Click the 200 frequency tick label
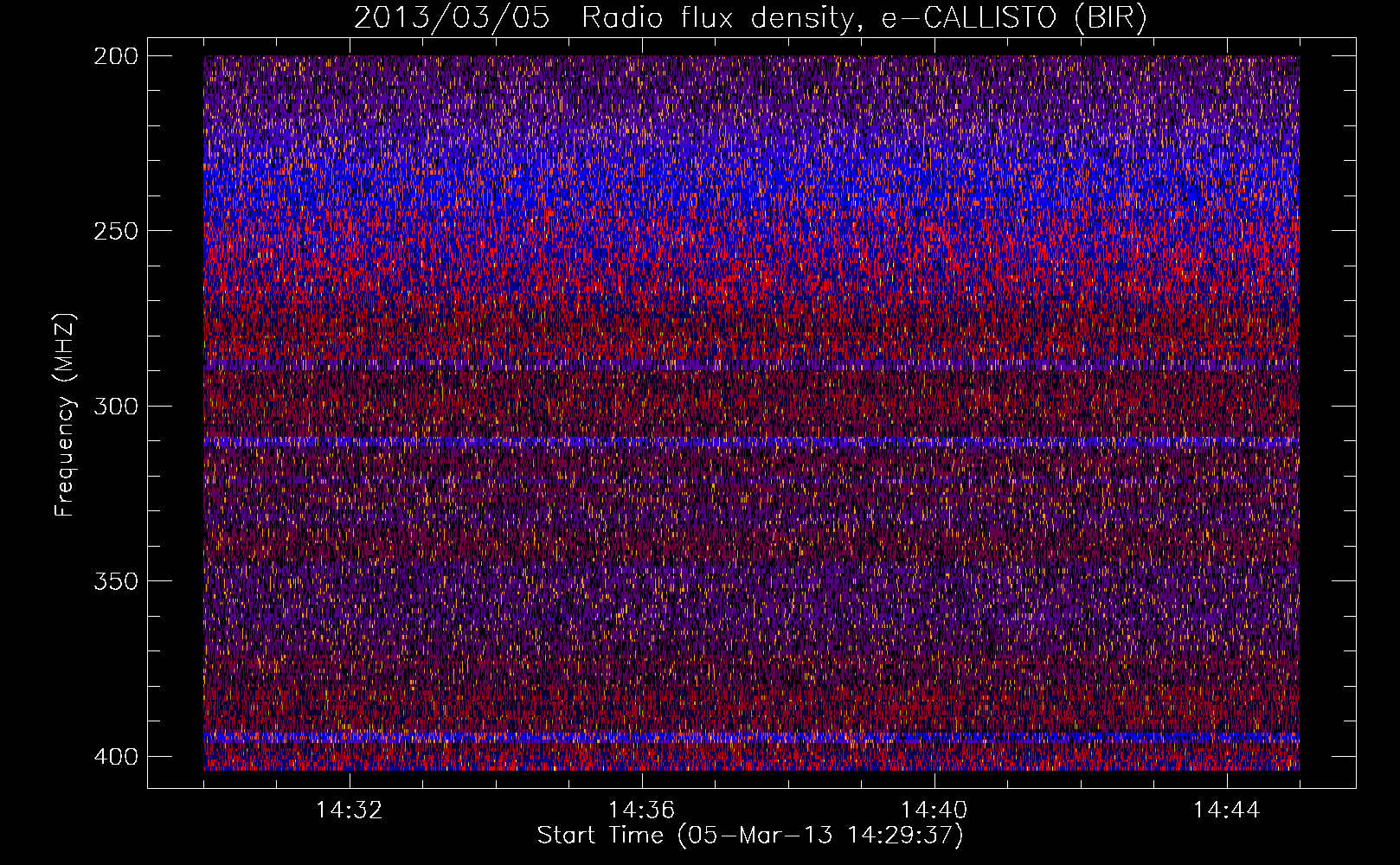1400x865 pixels. [x=115, y=55]
